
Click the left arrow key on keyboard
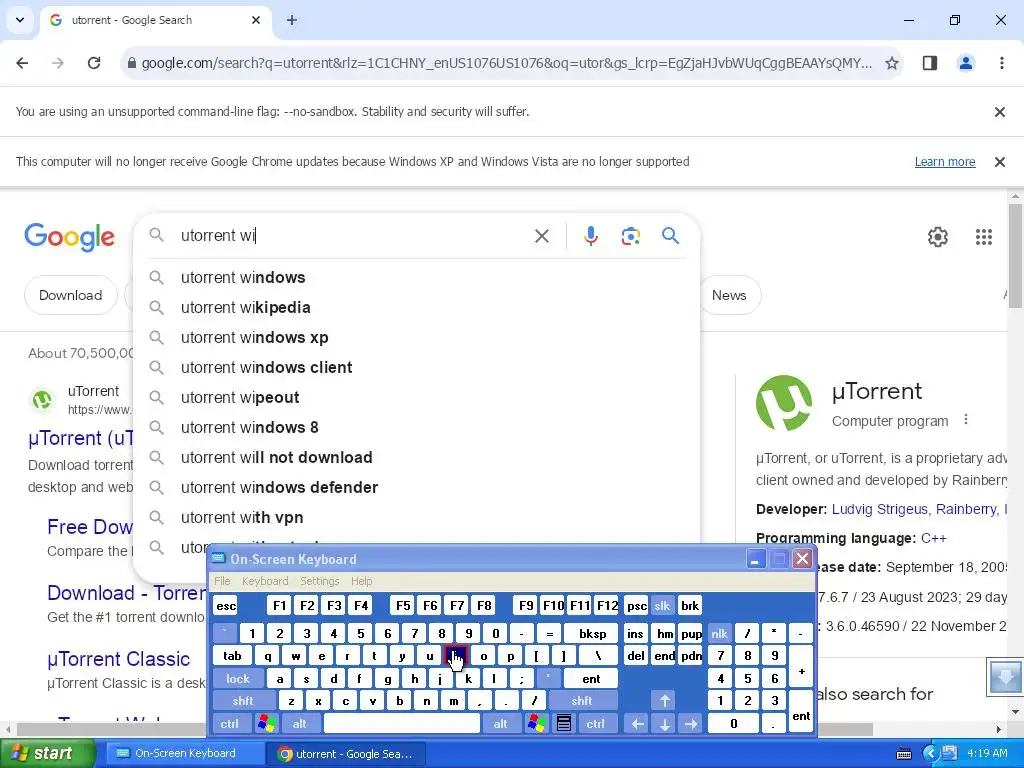click(x=638, y=724)
